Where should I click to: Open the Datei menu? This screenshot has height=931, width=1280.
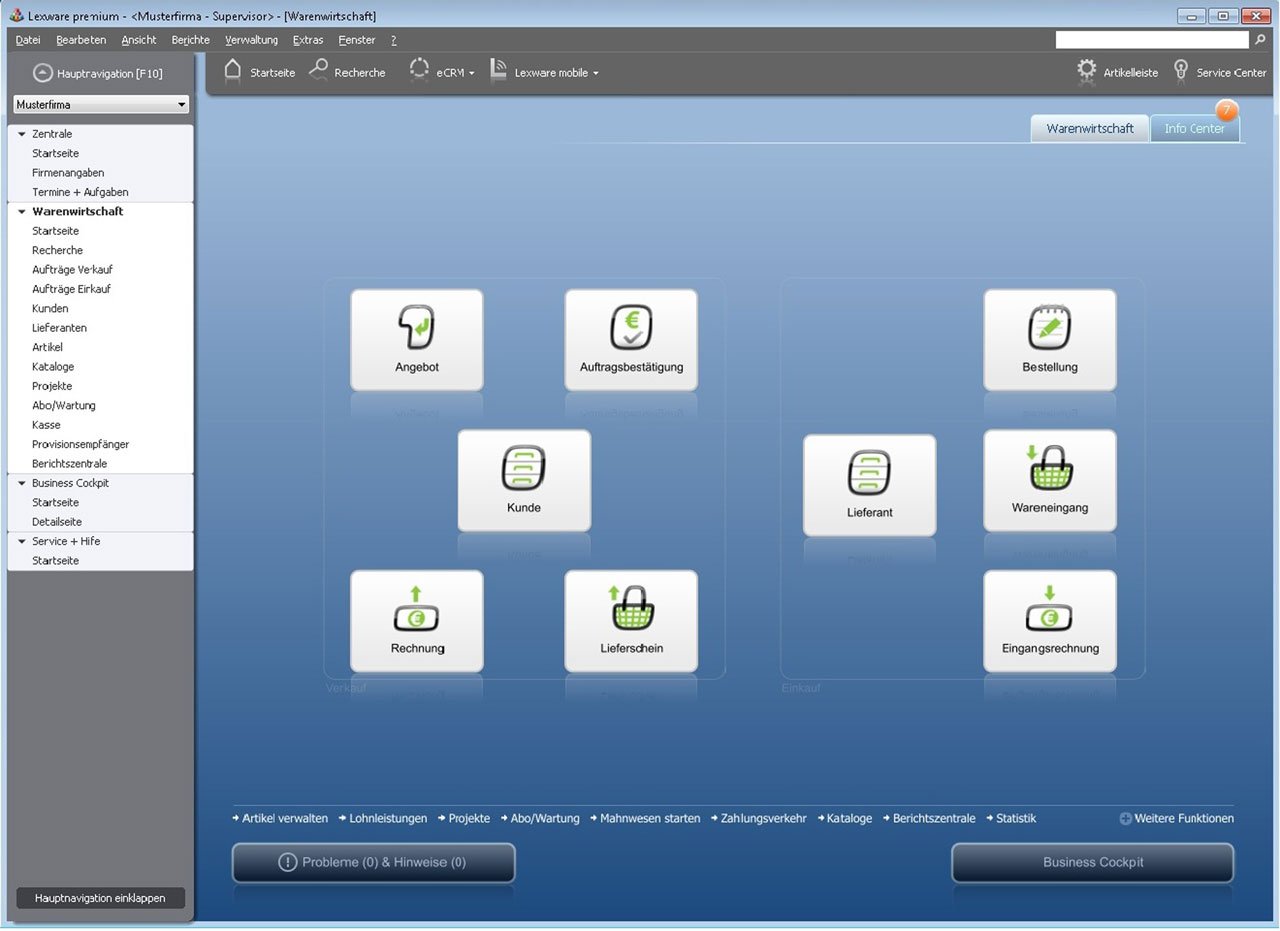point(28,40)
